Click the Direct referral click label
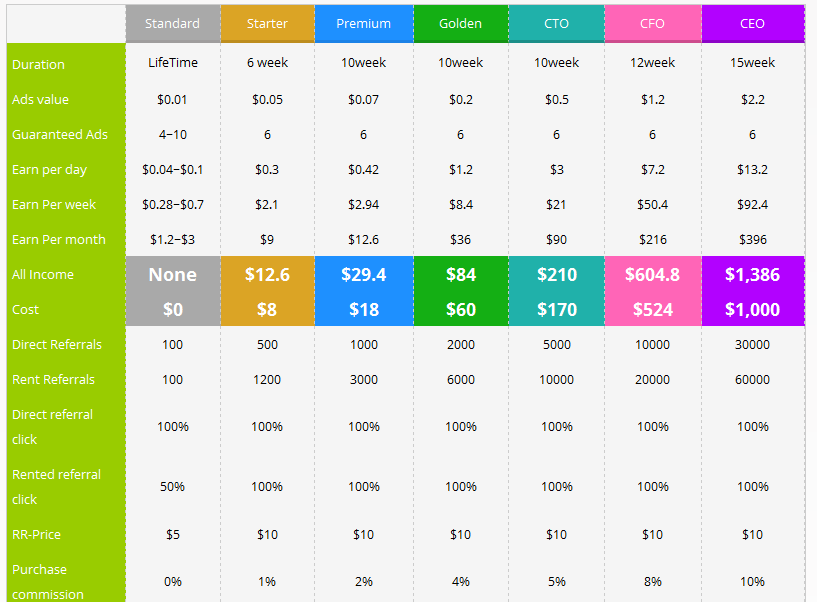The image size is (817, 602). (53, 427)
